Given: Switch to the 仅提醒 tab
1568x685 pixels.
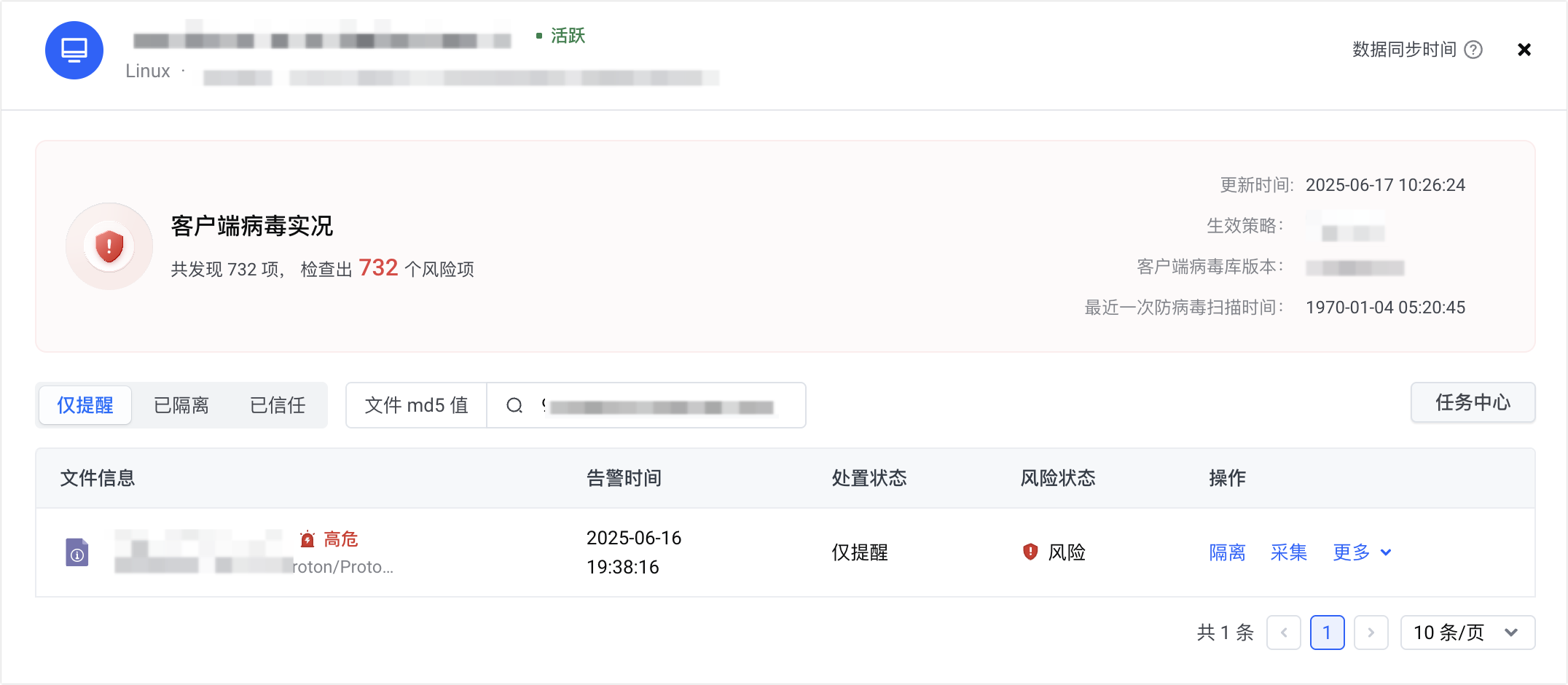Looking at the screenshot, I should pyautogui.click(x=85, y=405).
